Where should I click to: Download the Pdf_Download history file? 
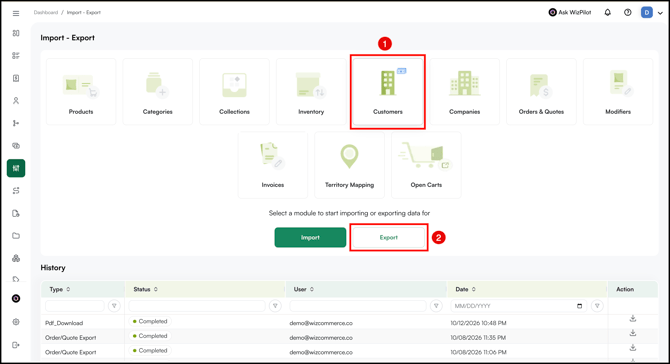pyautogui.click(x=633, y=318)
